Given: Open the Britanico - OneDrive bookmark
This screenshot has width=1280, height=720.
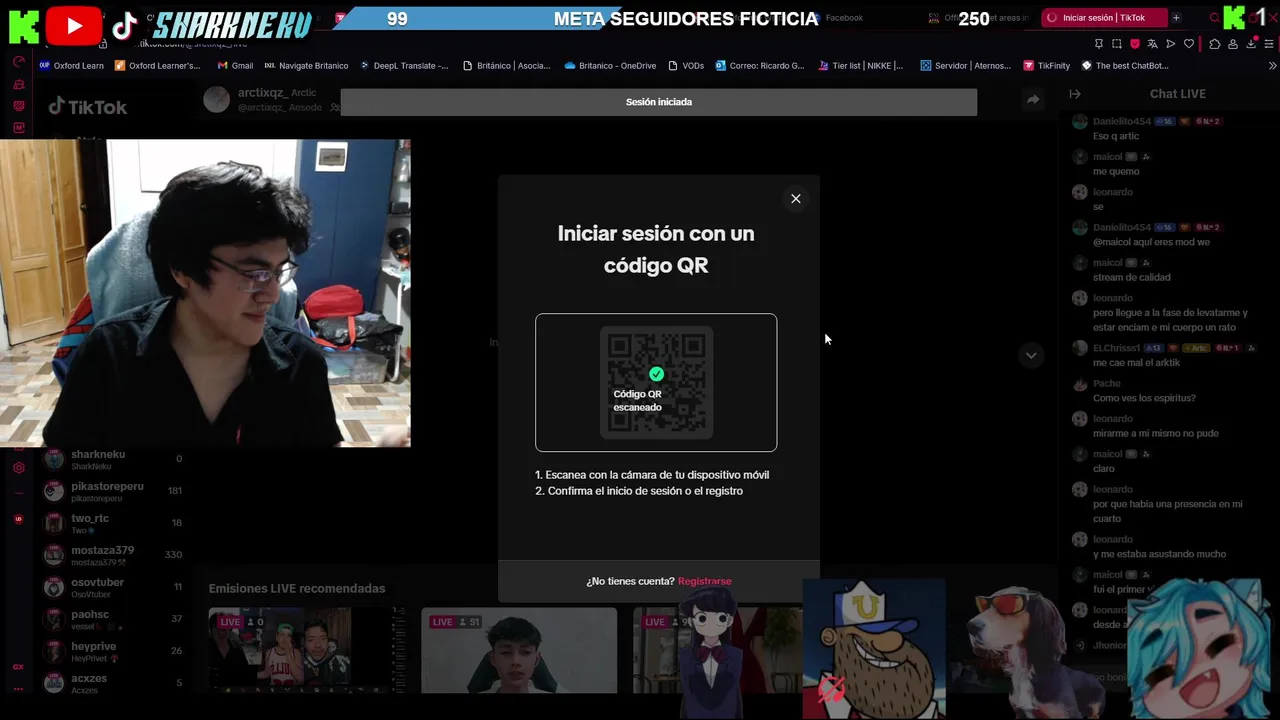Looking at the screenshot, I should click(610, 66).
